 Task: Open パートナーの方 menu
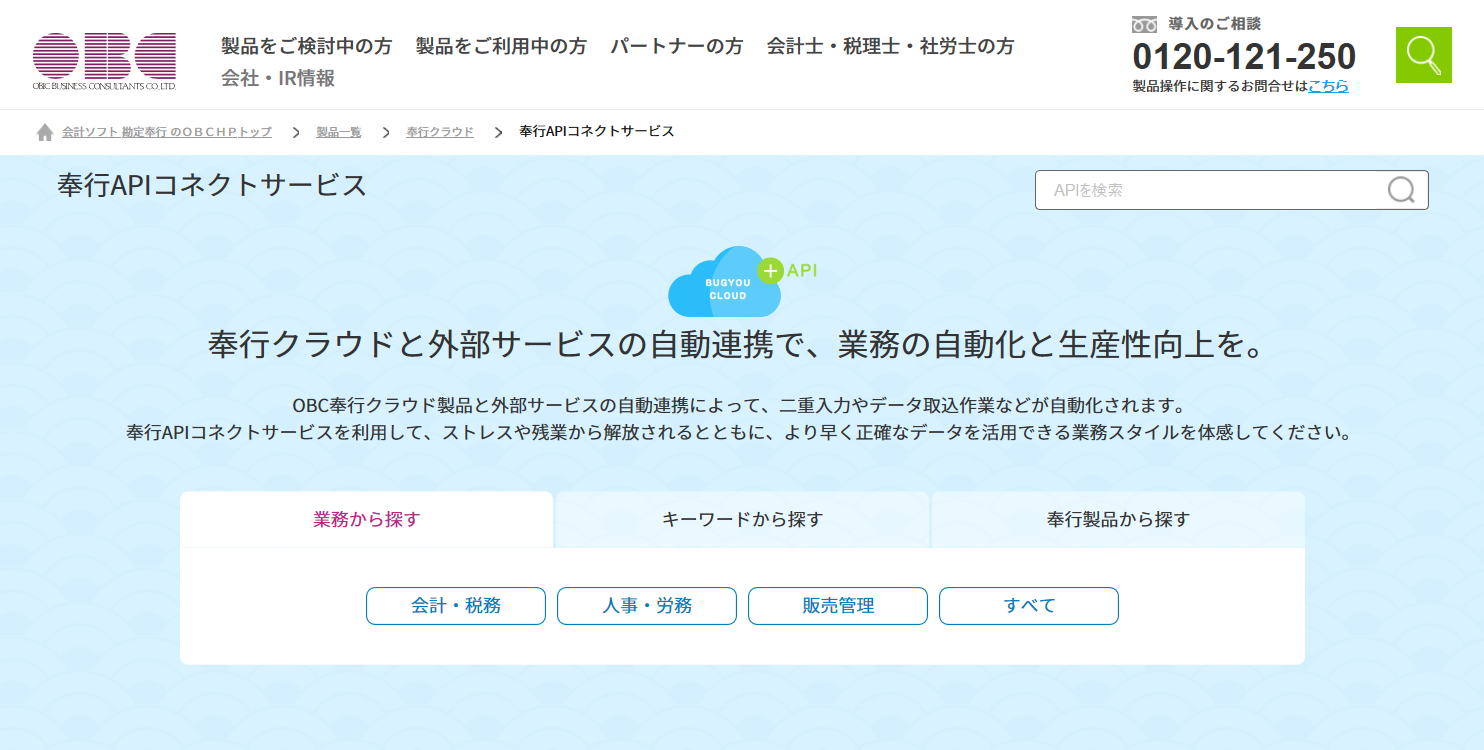pos(677,46)
